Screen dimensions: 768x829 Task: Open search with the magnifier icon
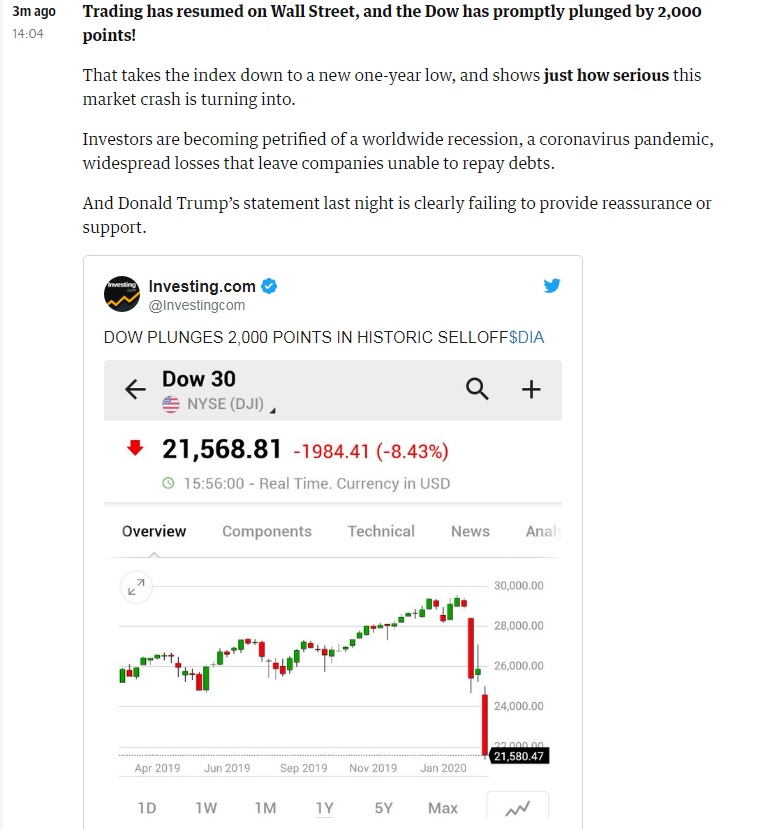pos(477,389)
